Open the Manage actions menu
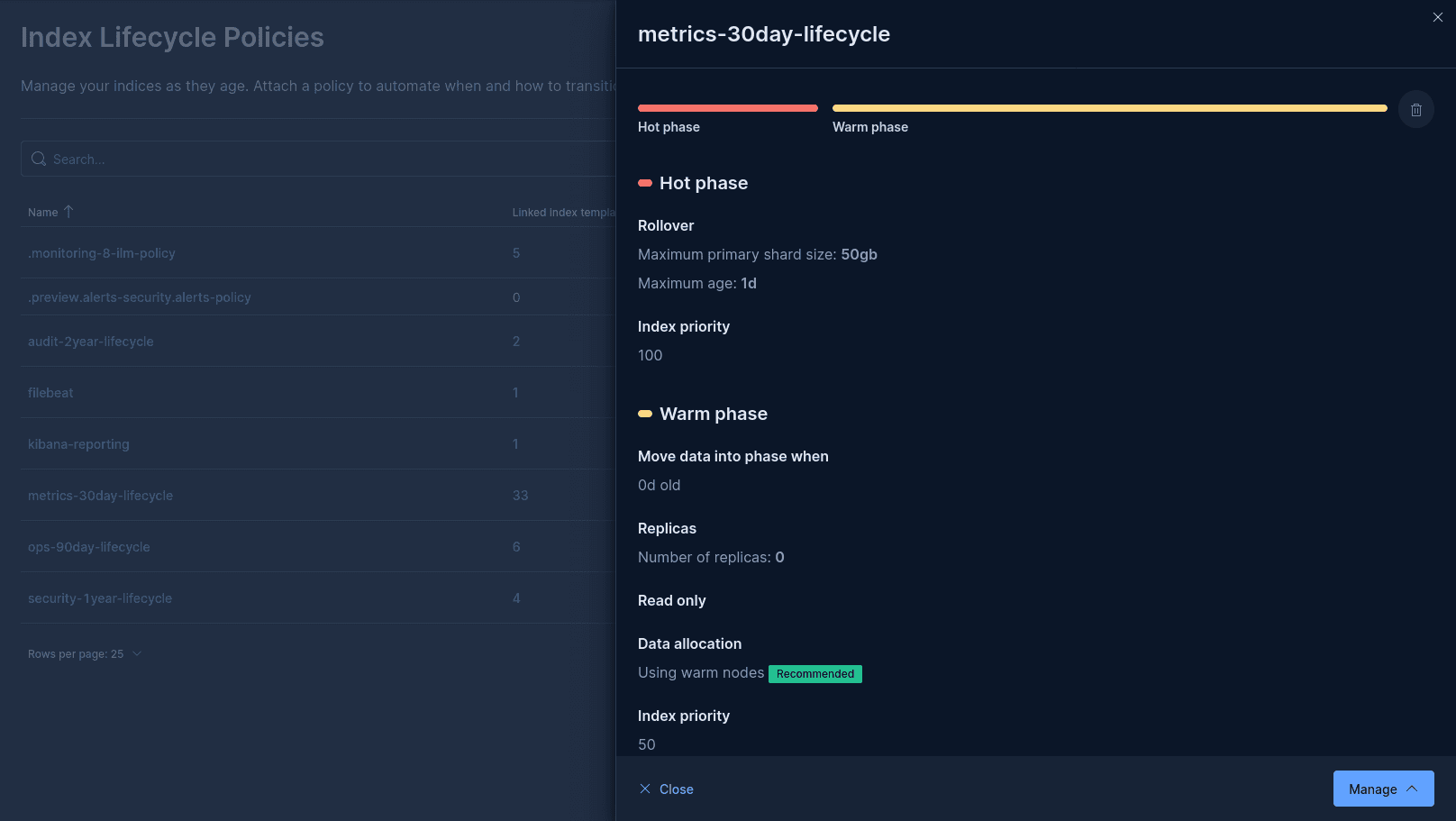 [x=1383, y=789]
